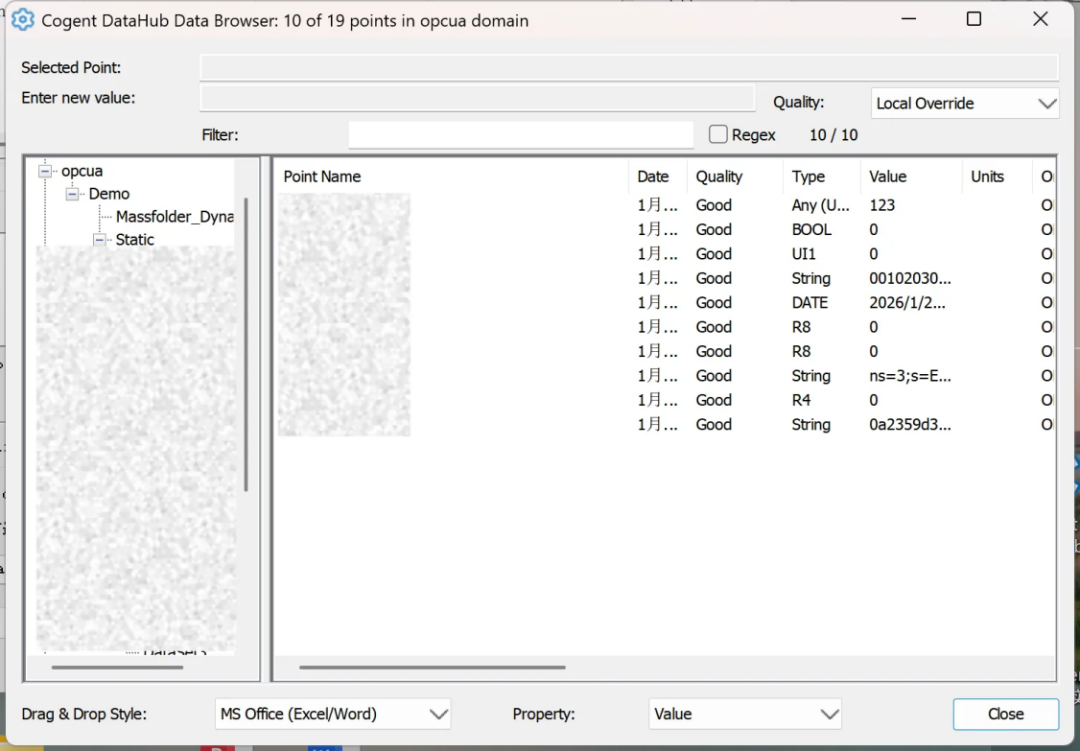This screenshot has width=1080, height=751.
Task: Open the Property Value dropdown
Action: click(x=744, y=714)
